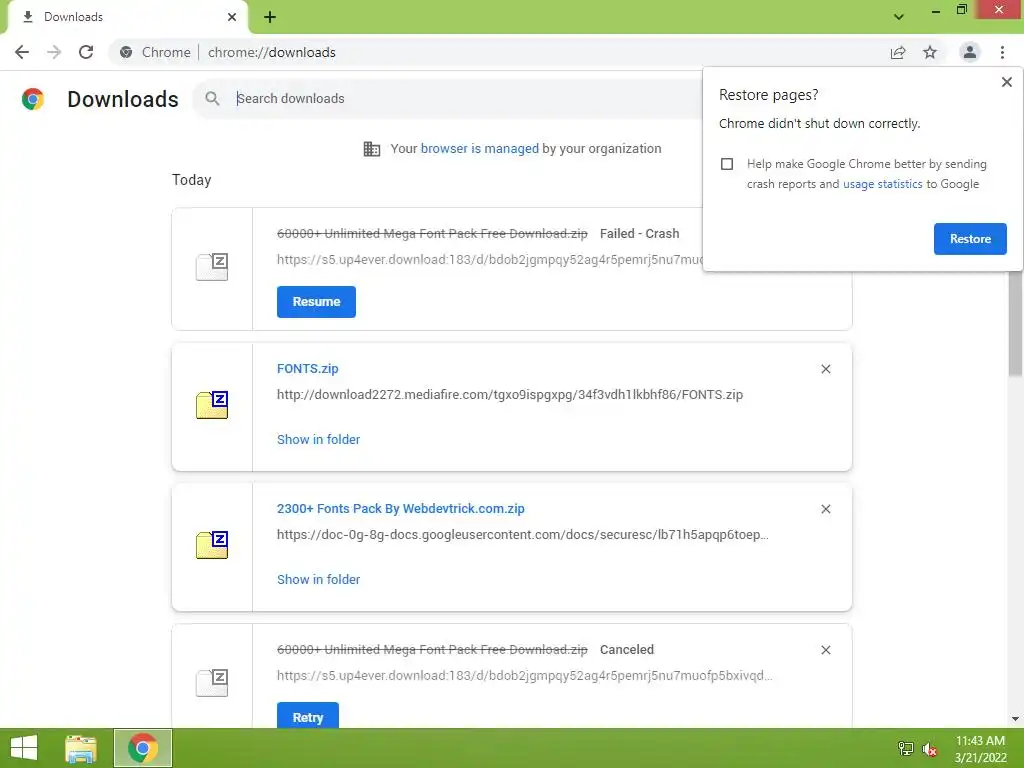
Task: Open 2300+ Fonts Pack By Webdevtrick.com.zip
Action: (400, 509)
